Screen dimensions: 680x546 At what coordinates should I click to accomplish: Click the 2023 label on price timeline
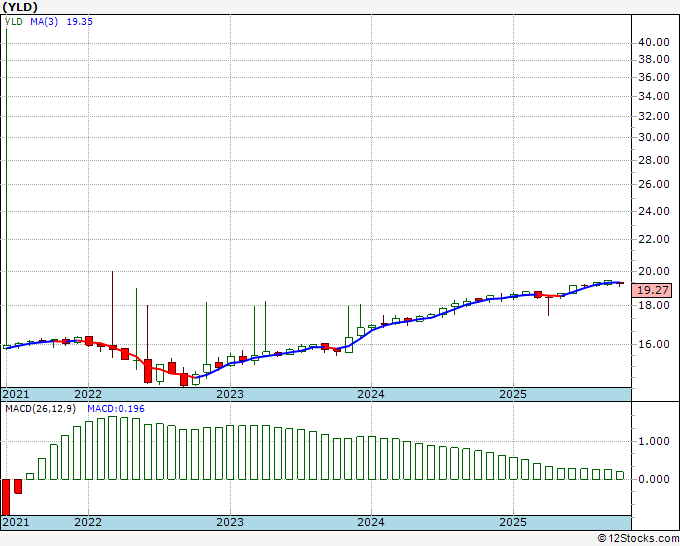click(230, 394)
